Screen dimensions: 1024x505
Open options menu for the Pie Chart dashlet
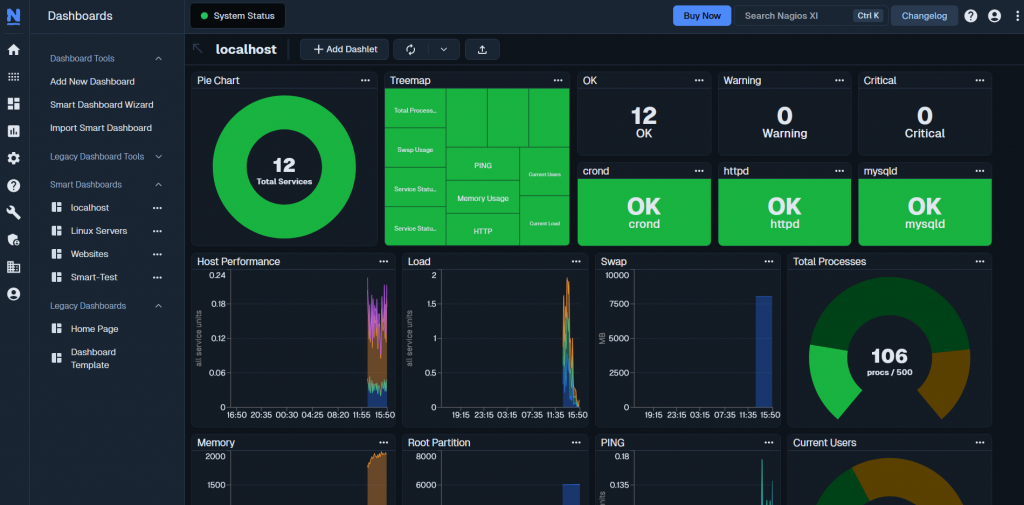click(x=366, y=81)
